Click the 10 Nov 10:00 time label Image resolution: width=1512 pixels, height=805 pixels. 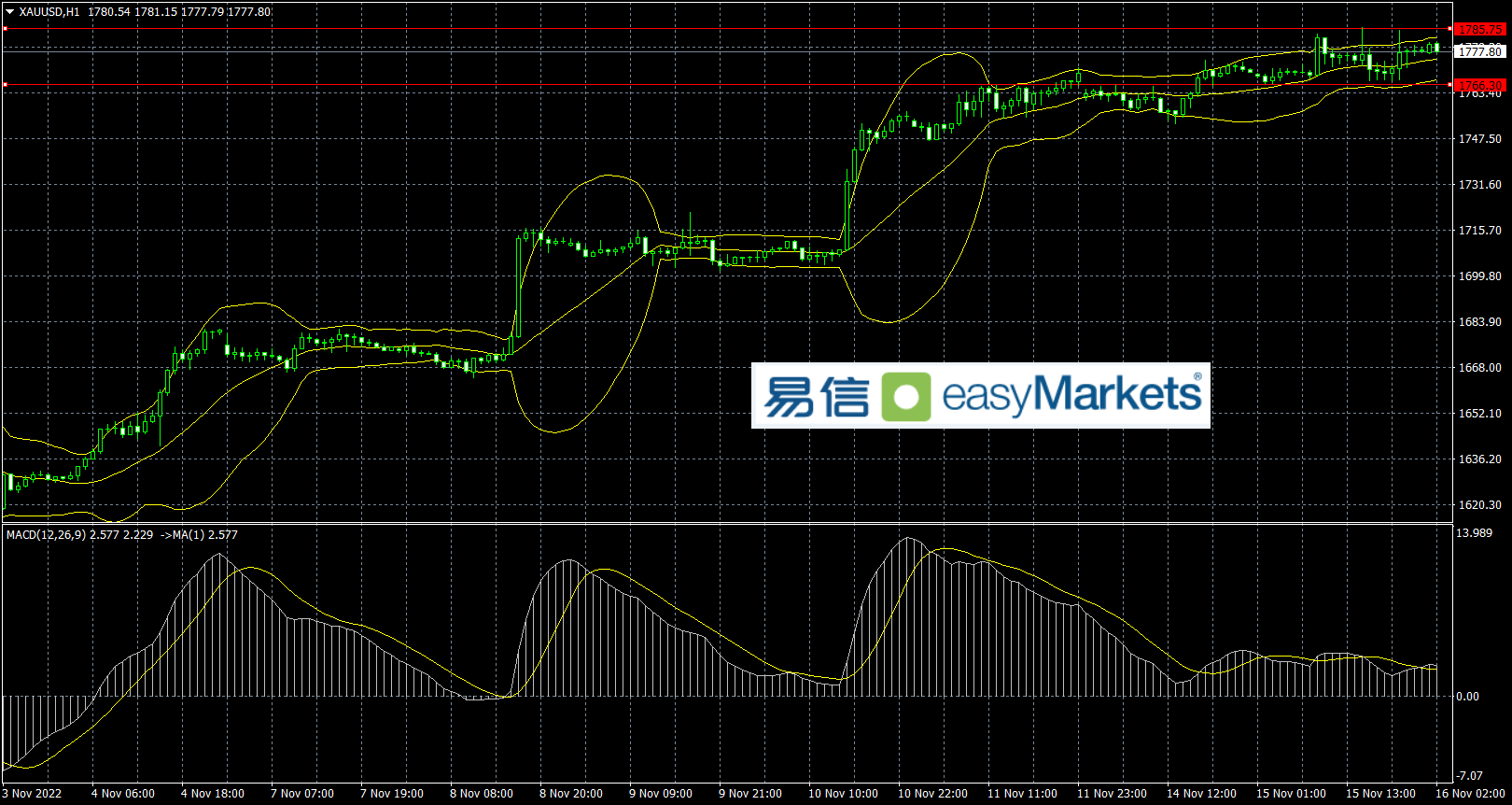click(x=843, y=794)
